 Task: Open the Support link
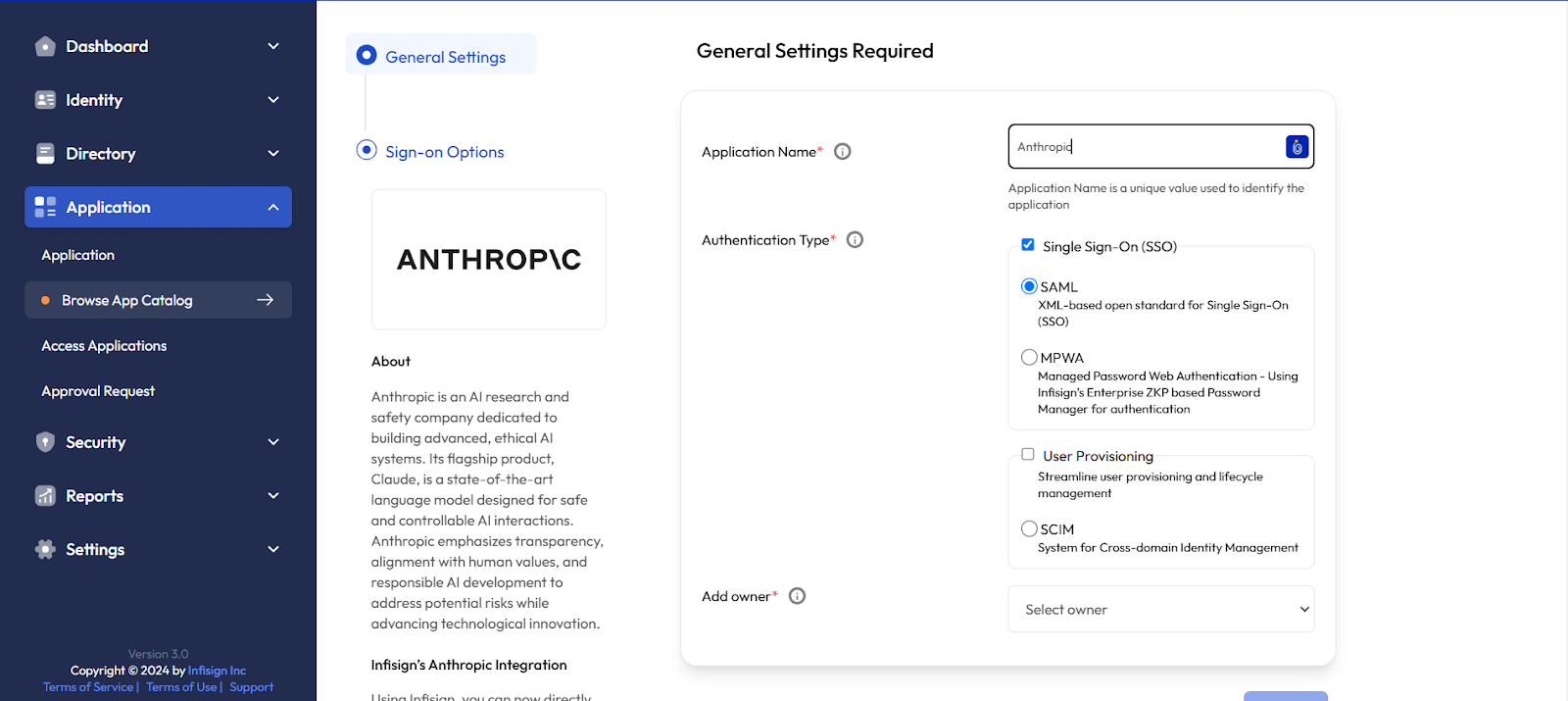click(252, 687)
